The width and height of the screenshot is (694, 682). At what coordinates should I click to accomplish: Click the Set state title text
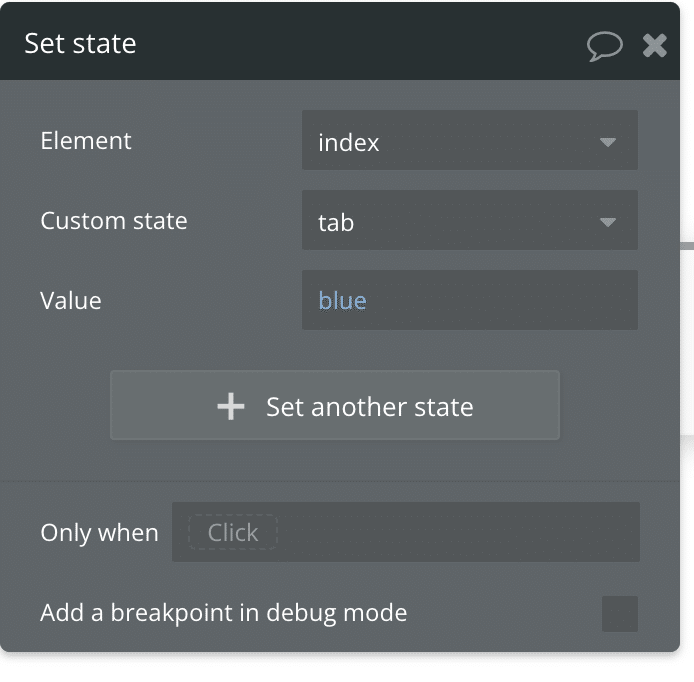80,43
